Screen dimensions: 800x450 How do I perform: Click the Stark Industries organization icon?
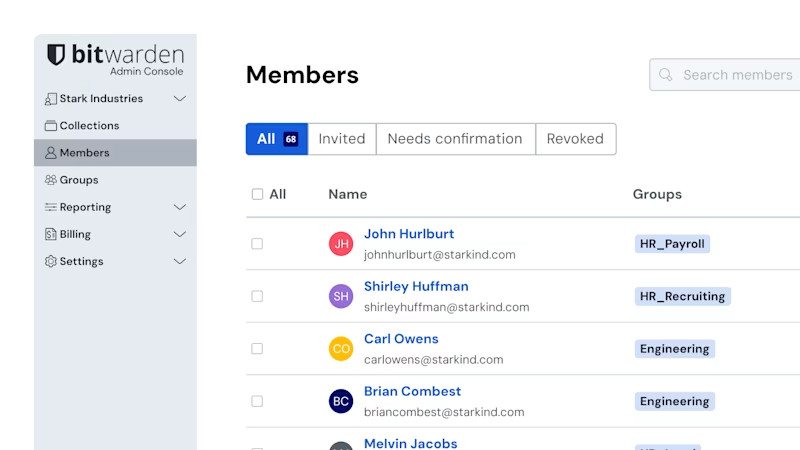point(51,99)
